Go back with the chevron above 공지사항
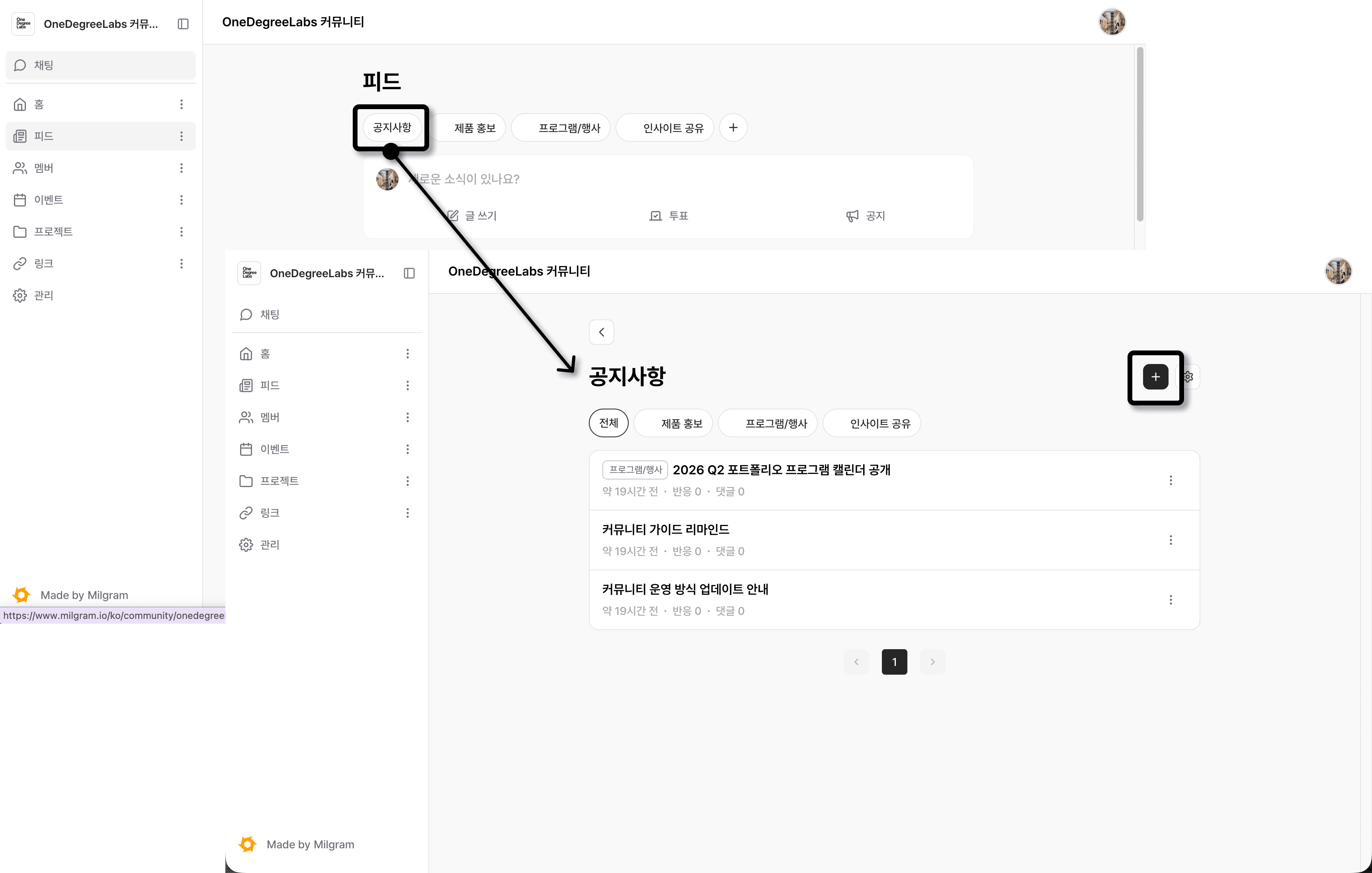 tap(602, 332)
